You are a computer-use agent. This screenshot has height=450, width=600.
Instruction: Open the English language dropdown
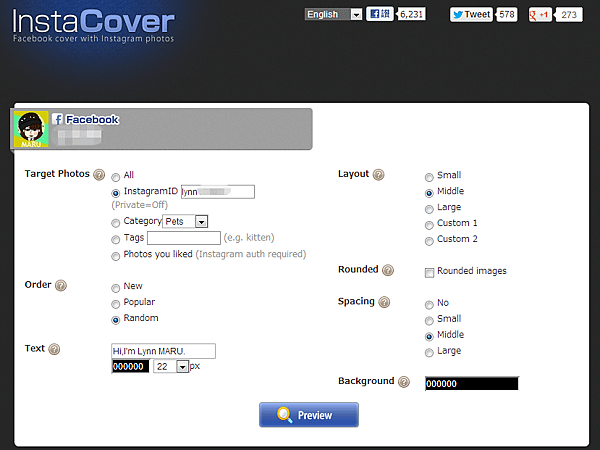pos(333,15)
